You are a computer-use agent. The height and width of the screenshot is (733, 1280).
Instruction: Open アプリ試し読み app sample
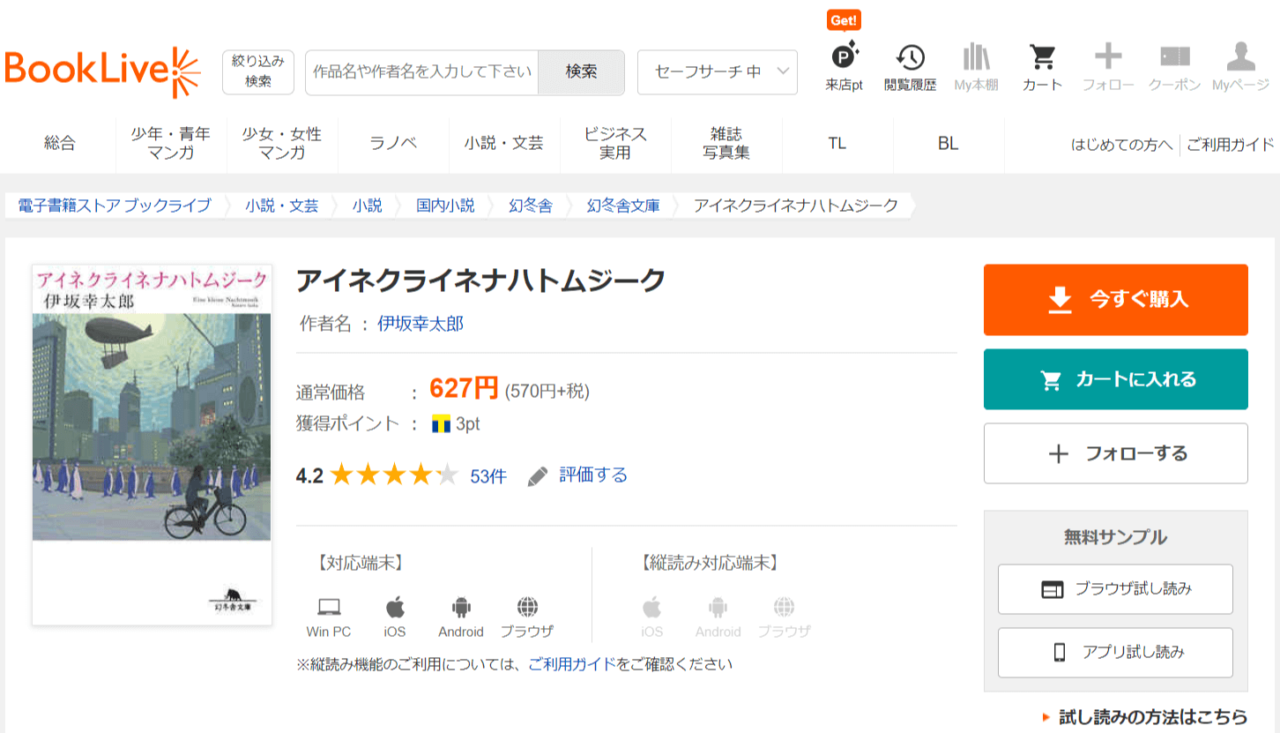pyautogui.click(x=1116, y=652)
